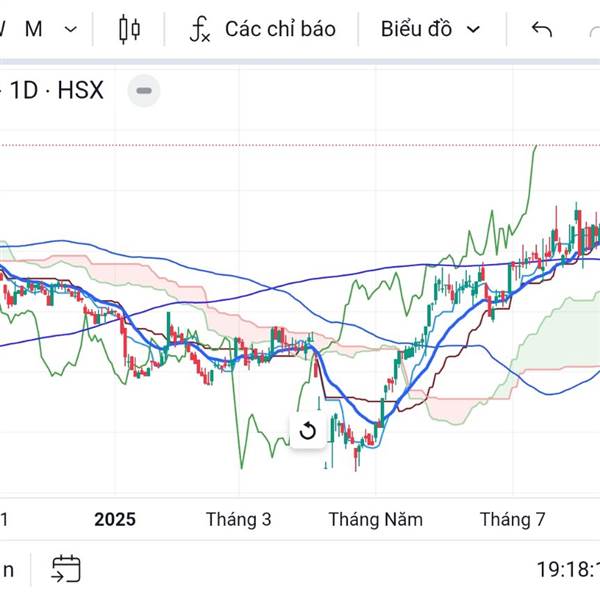Click the Tháng 7 axis label
The image size is (600, 600).
coord(512,520)
